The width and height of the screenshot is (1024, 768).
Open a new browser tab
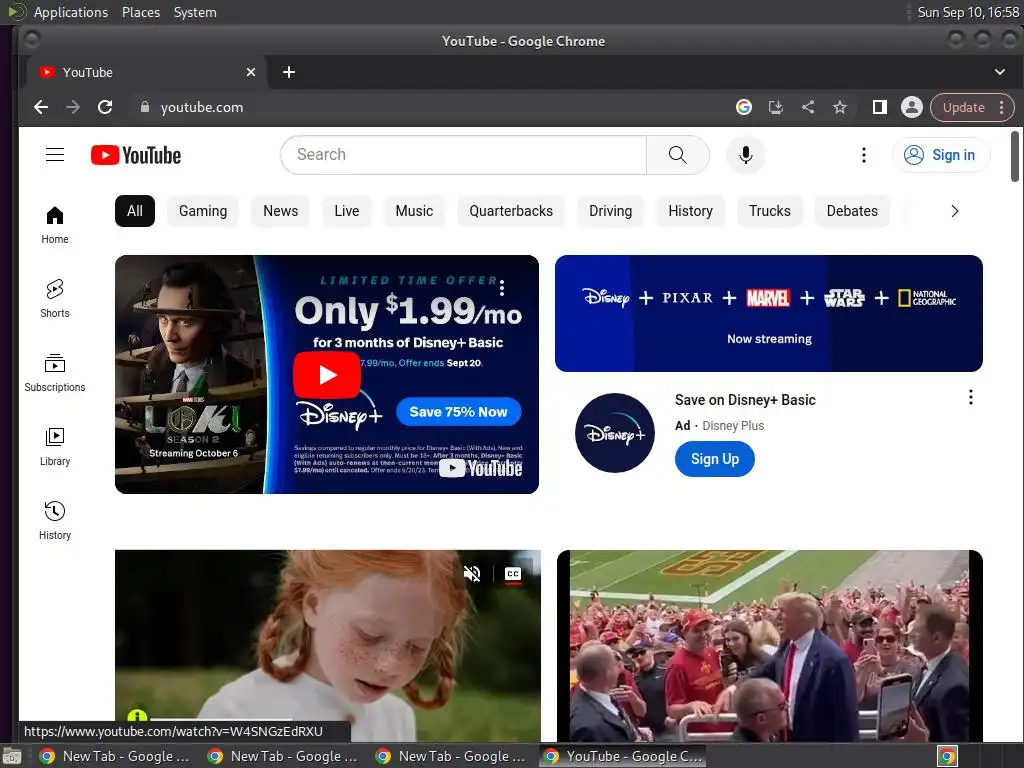pyautogui.click(x=289, y=72)
